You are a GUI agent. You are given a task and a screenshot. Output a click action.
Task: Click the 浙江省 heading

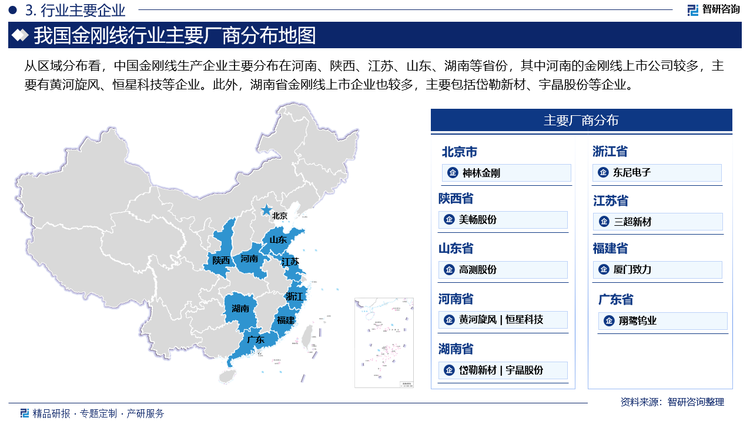pyautogui.click(x=610, y=151)
